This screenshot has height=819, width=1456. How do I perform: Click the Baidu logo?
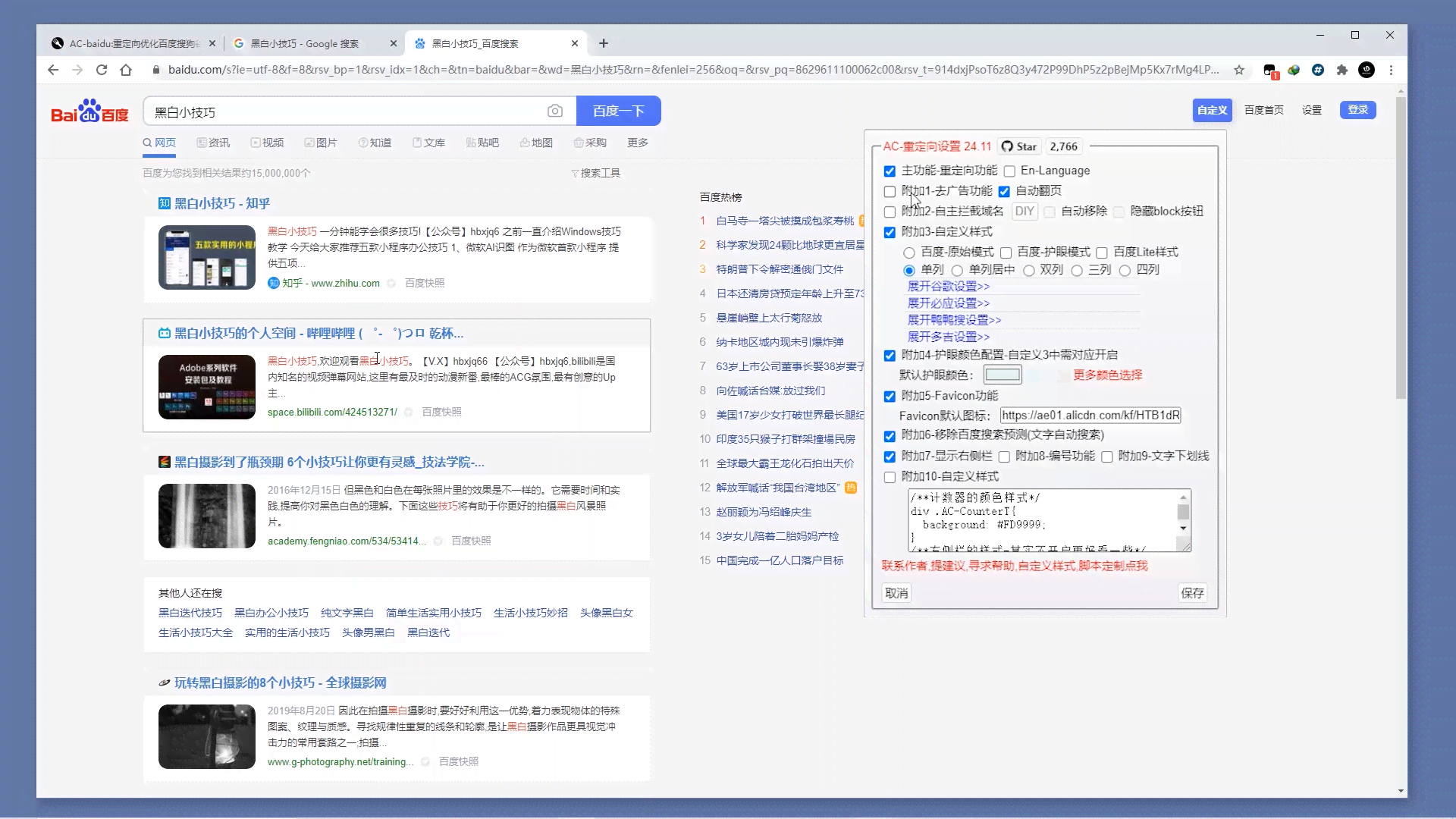coord(89,111)
